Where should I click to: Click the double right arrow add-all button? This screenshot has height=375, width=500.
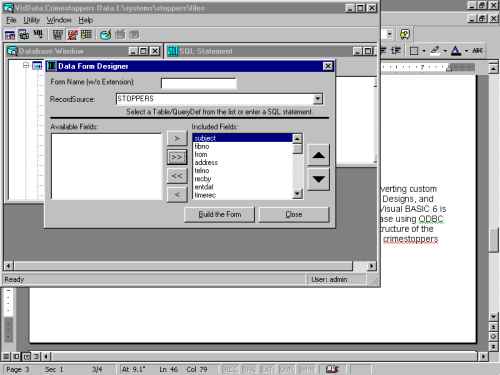(177, 157)
